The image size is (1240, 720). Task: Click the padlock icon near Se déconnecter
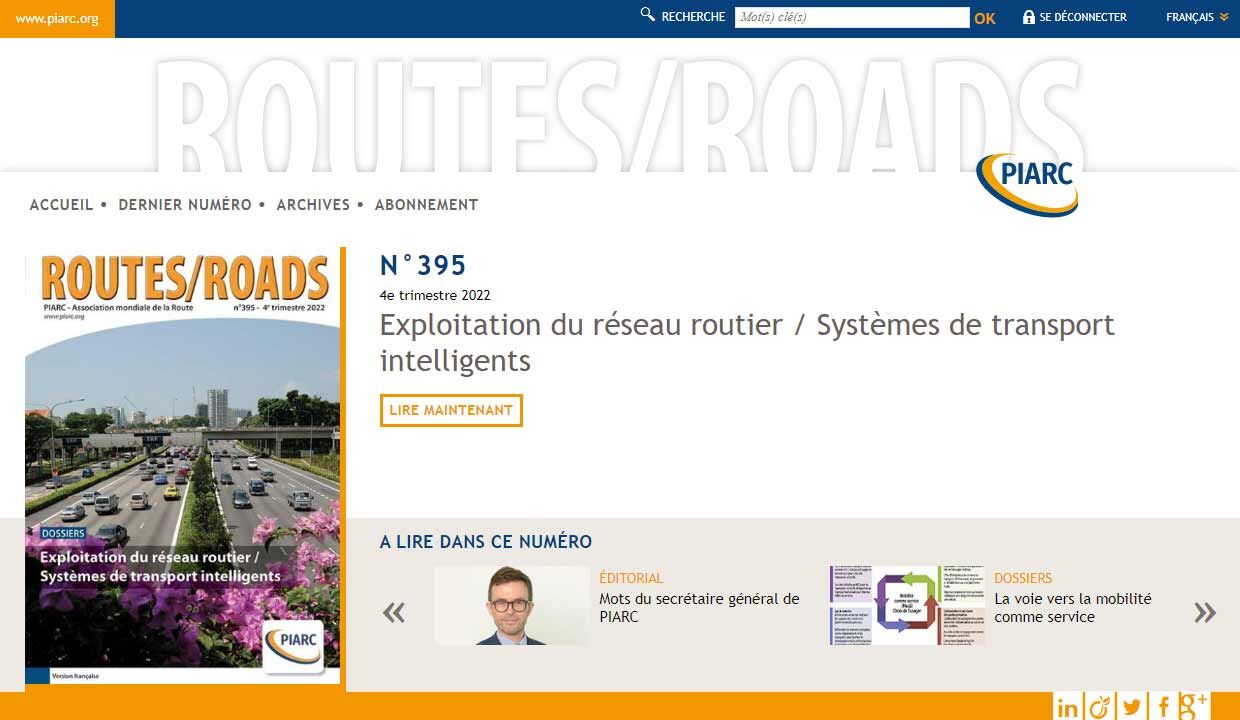[x=1028, y=17]
